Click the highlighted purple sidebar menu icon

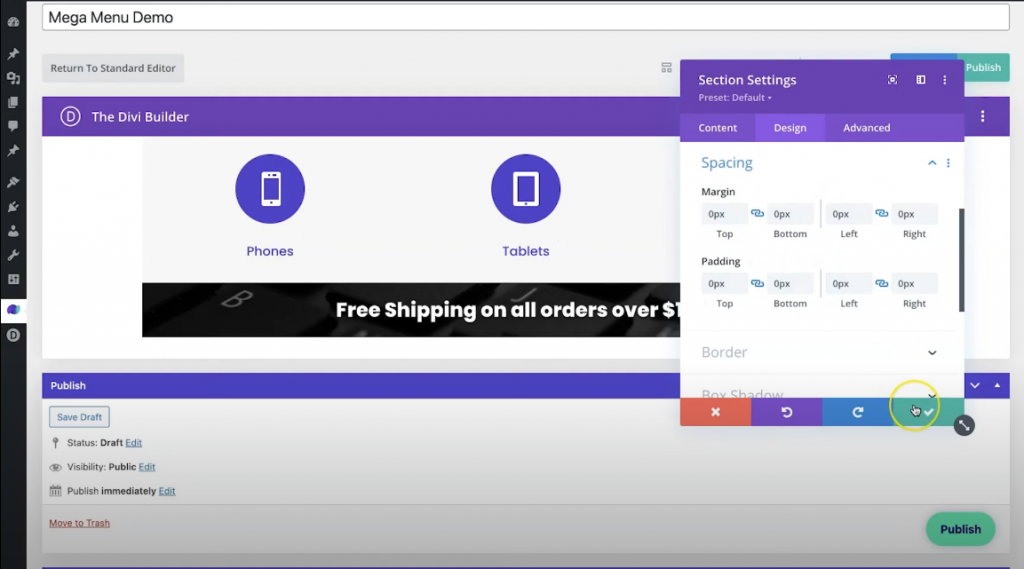pos(13,310)
